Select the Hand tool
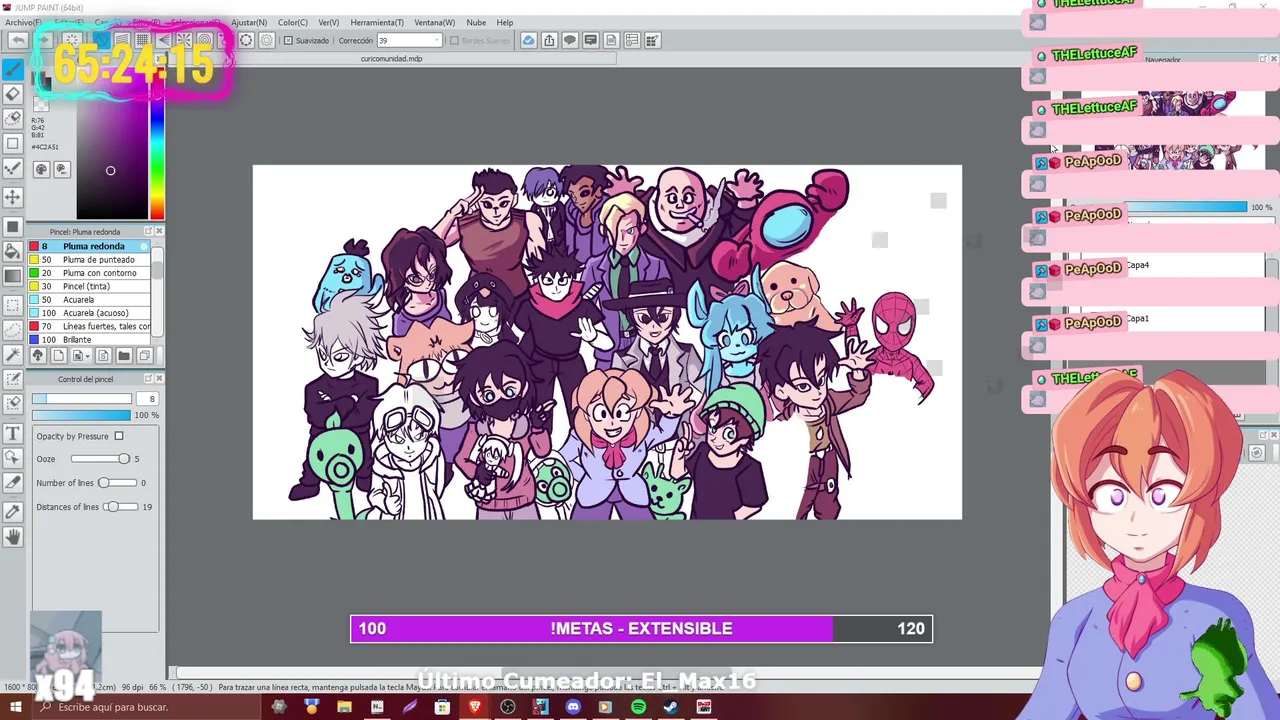1280x720 pixels. (x=12, y=537)
